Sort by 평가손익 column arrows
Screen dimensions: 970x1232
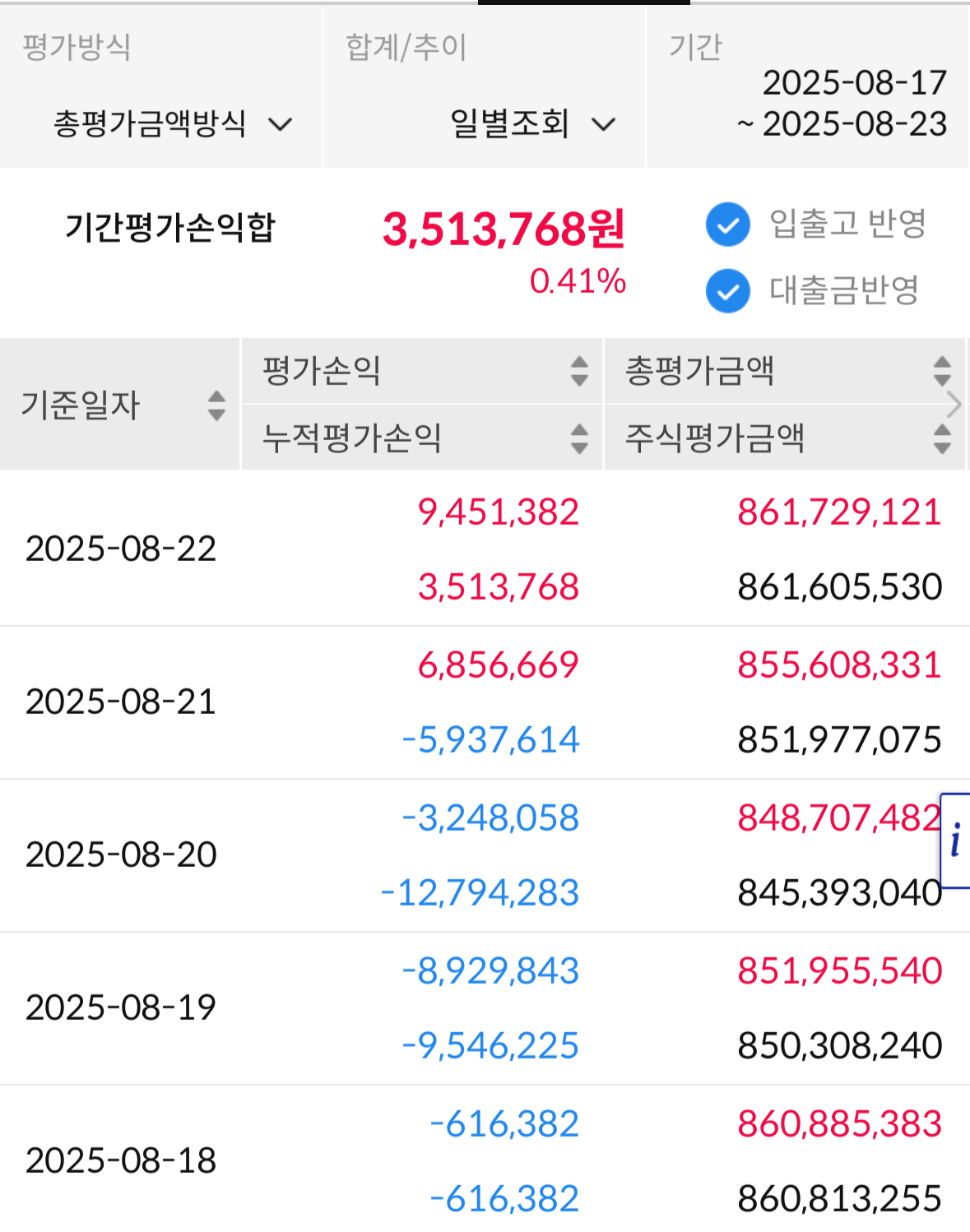point(579,371)
